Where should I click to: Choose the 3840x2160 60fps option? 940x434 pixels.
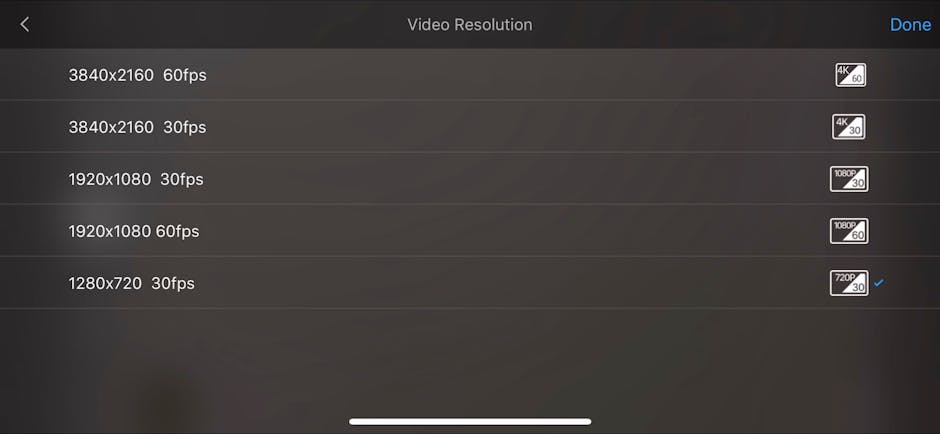coord(470,75)
